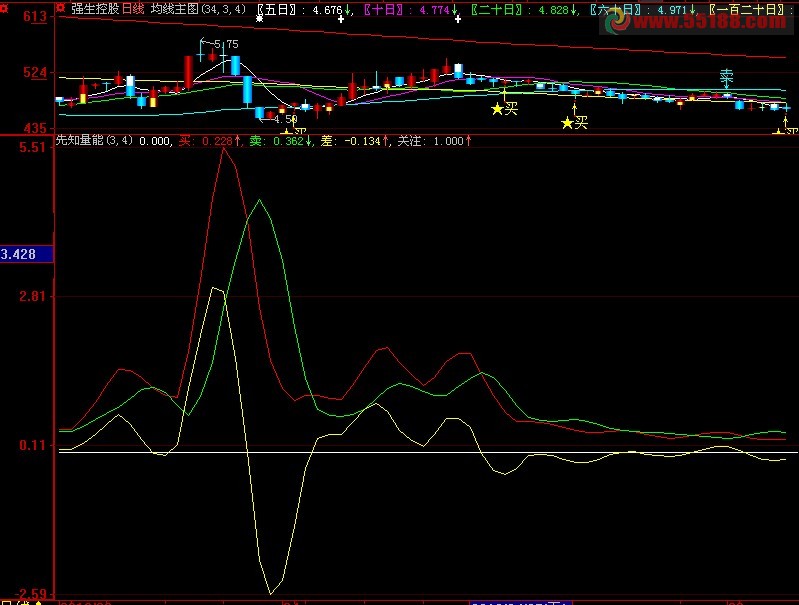Click the first ★买 buy signal marker
This screenshot has height=605, width=799.
click(x=504, y=109)
